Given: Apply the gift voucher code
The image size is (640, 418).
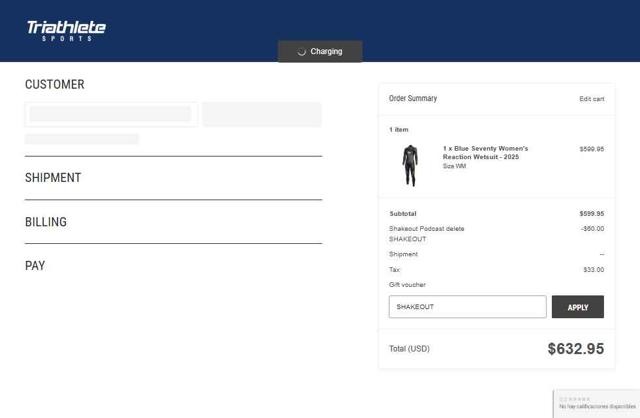Looking at the screenshot, I should [578, 307].
